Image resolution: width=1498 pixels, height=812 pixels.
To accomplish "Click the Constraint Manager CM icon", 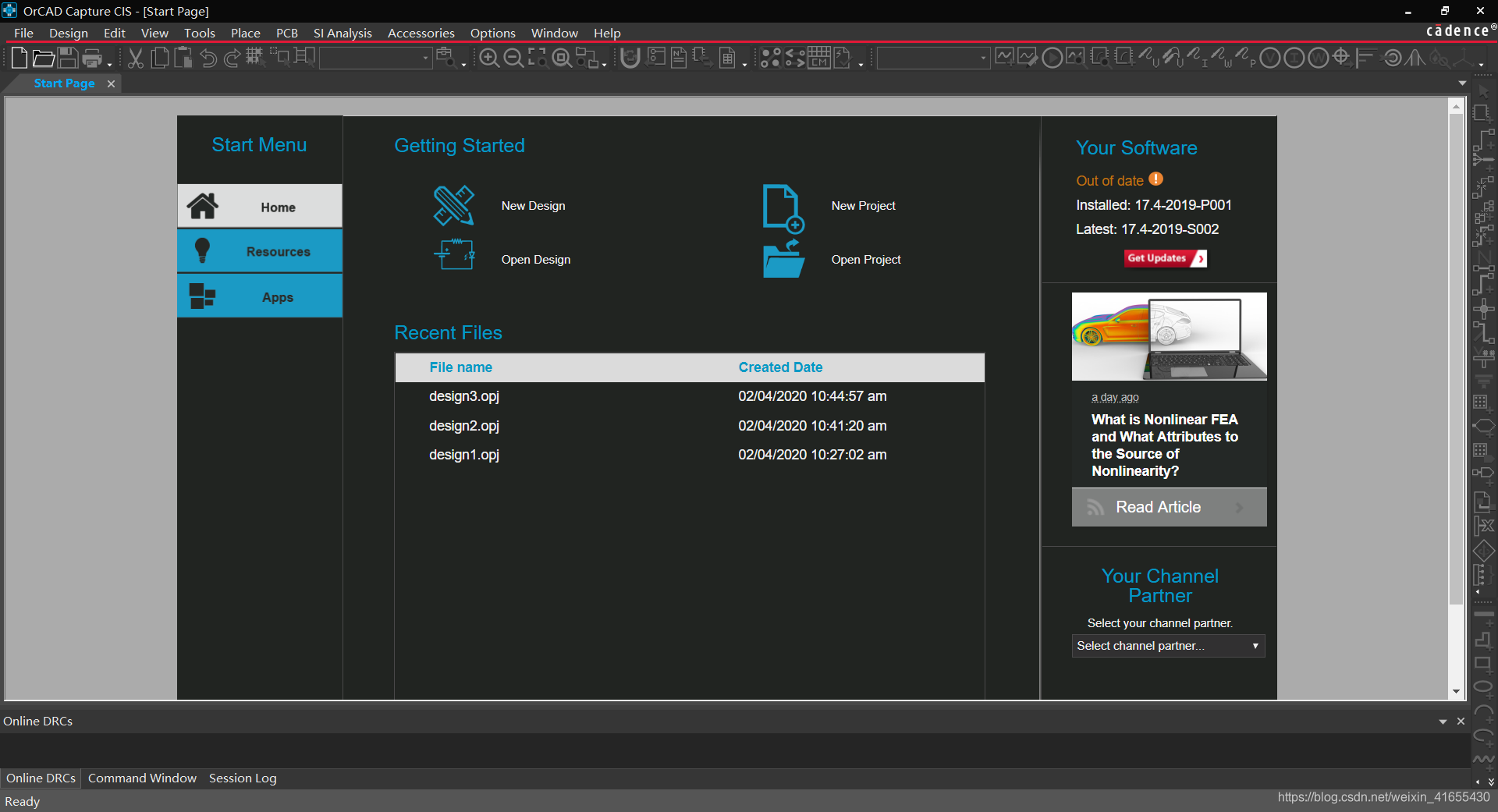I will (818, 59).
